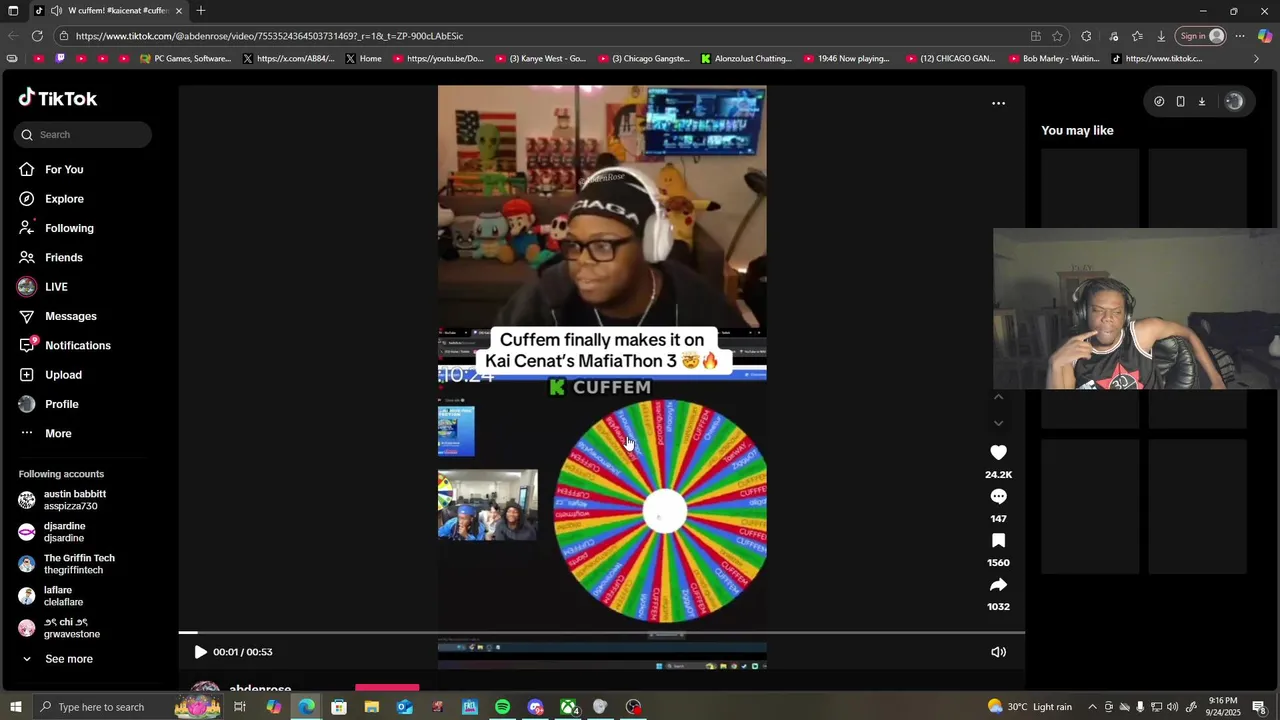The width and height of the screenshot is (1280, 720).
Task: Open the LIVE section
Action: coord(56,287)
